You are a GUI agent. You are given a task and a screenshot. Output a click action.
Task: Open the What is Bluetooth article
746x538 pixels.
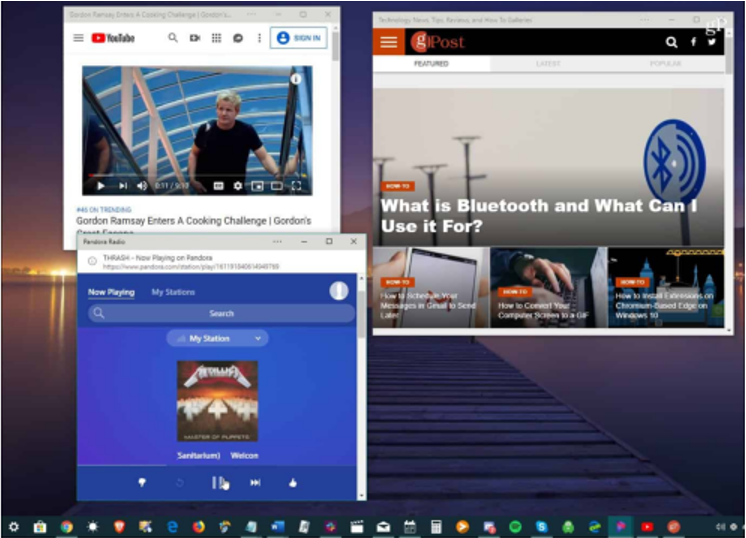click(x=539, y=215)
